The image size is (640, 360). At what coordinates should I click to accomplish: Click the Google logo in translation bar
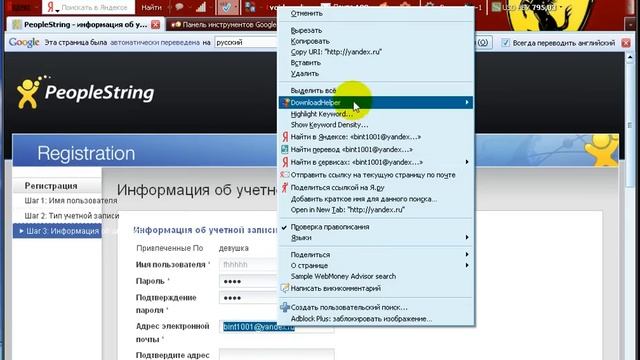pyautogui.click(x=24, y=42)
